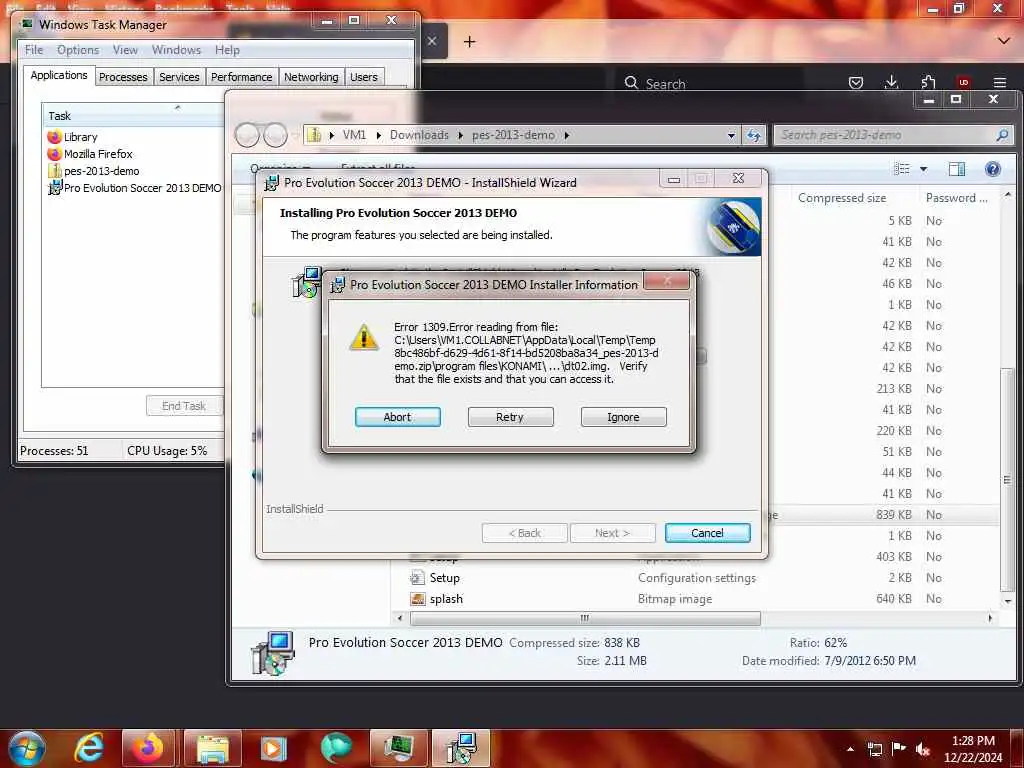Click the warning icon in error dialog
The width and height of the screenshot is (1024, 768).
coord(364,338)
